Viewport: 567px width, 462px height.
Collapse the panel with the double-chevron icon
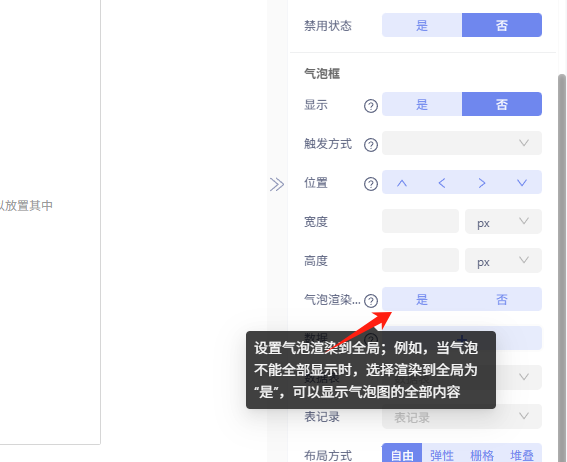[277, 184]
